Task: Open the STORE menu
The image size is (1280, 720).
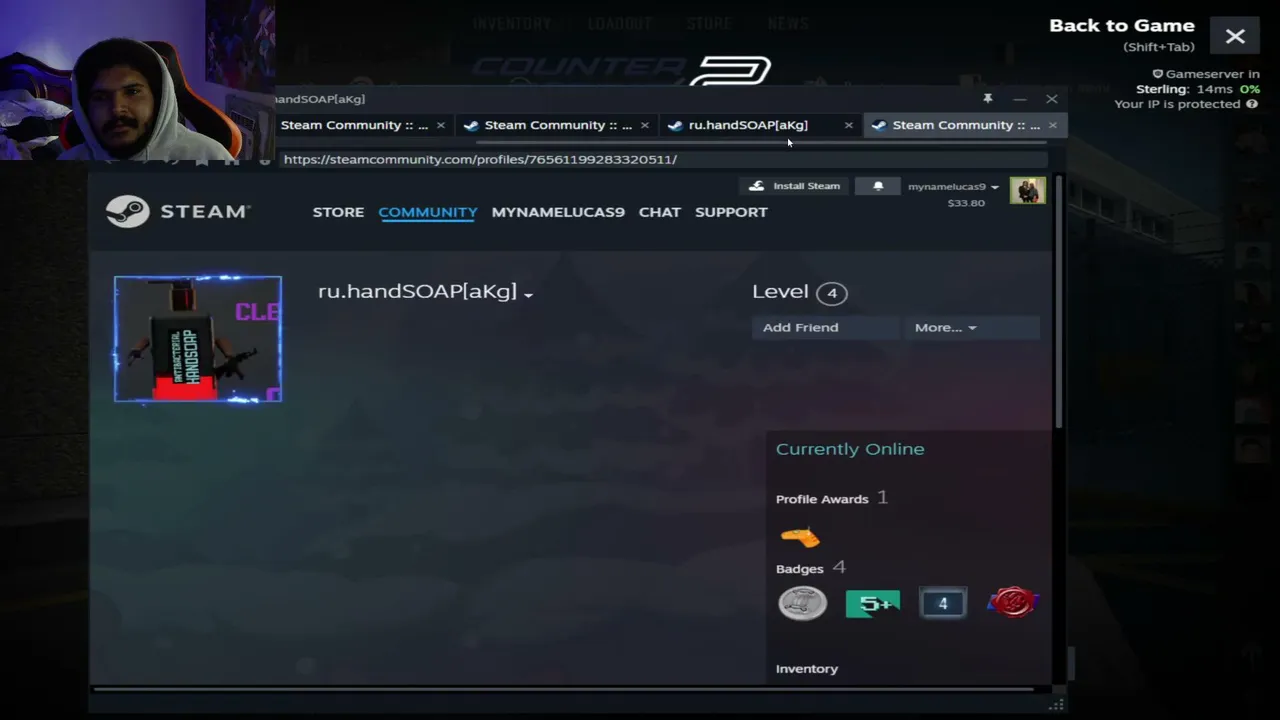Action: pos(338,212)
